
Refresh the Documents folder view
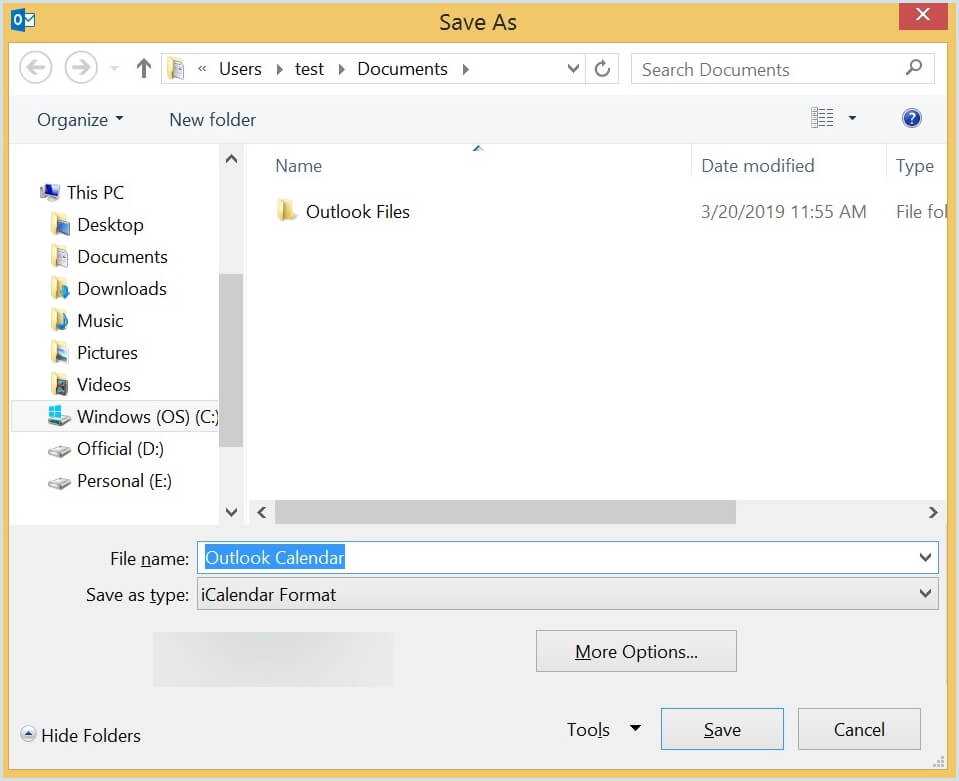[602, 68]
